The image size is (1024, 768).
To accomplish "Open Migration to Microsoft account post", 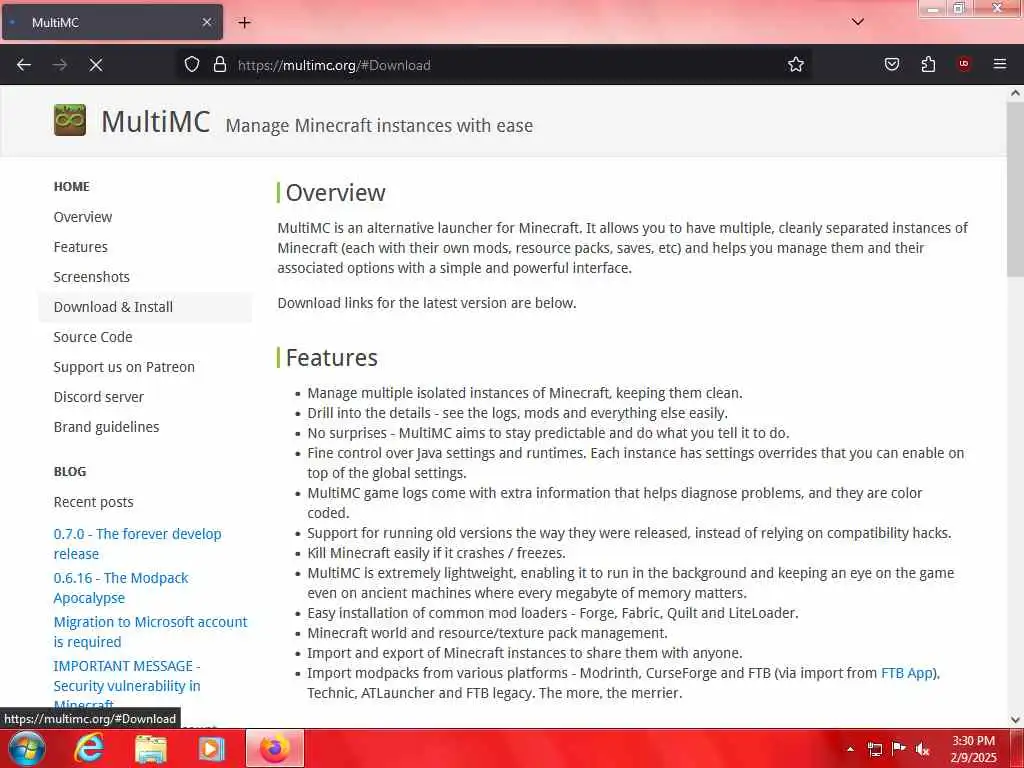I will 150,632.
